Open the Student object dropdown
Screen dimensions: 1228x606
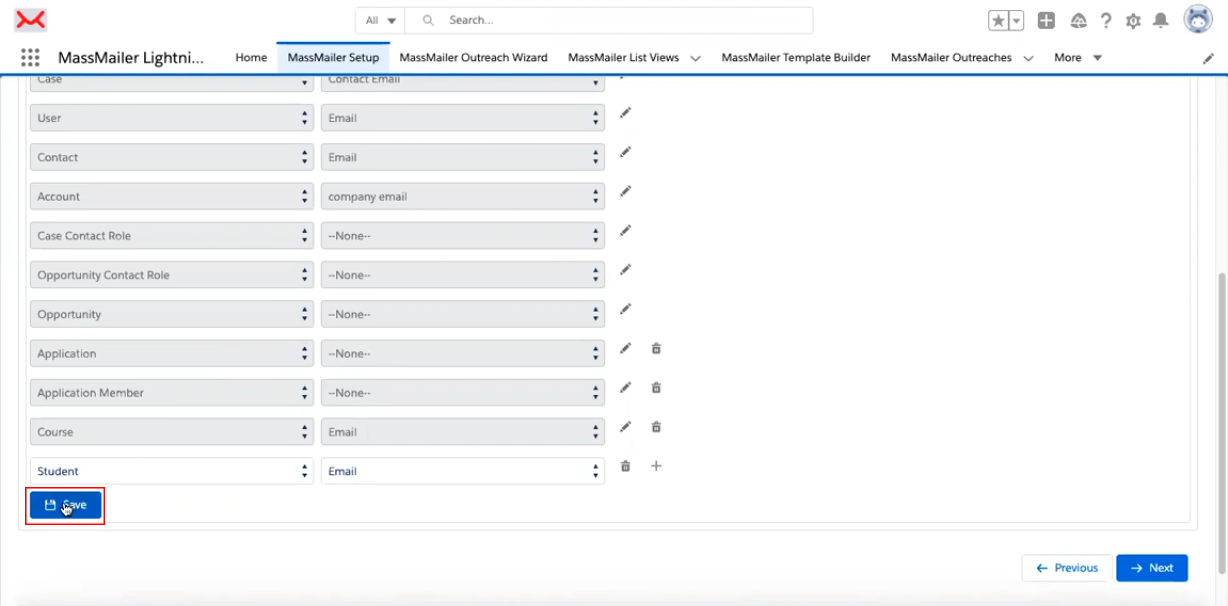click(172, 471)
